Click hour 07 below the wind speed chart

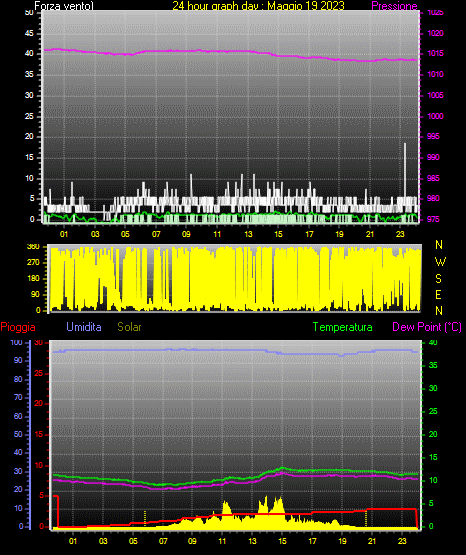156,234
